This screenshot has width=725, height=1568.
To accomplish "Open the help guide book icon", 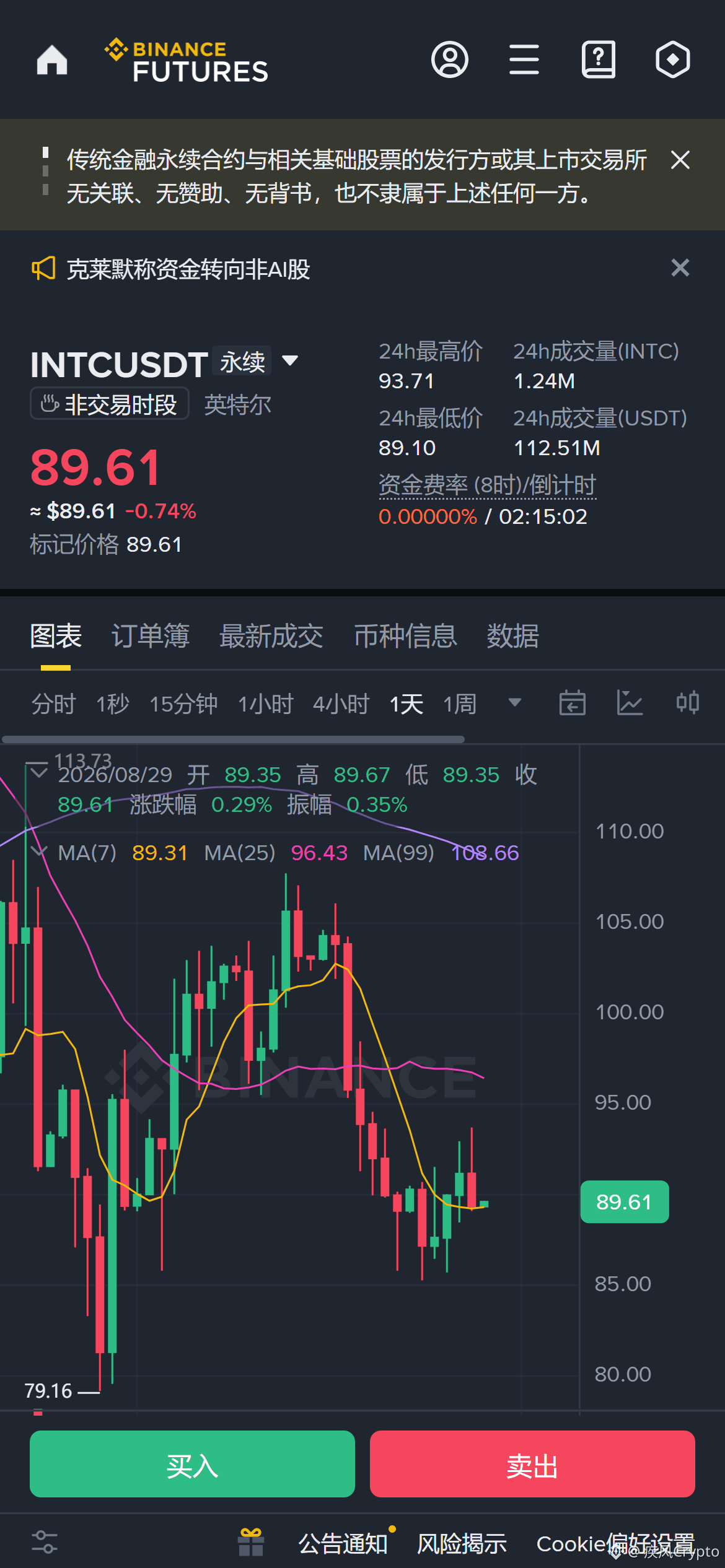I will pos(599,60).
